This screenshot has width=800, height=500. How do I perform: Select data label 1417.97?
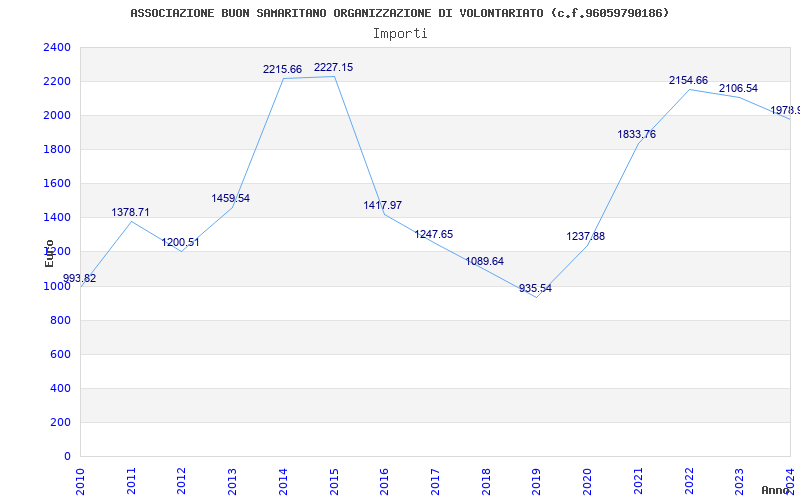tap(383, 205)
